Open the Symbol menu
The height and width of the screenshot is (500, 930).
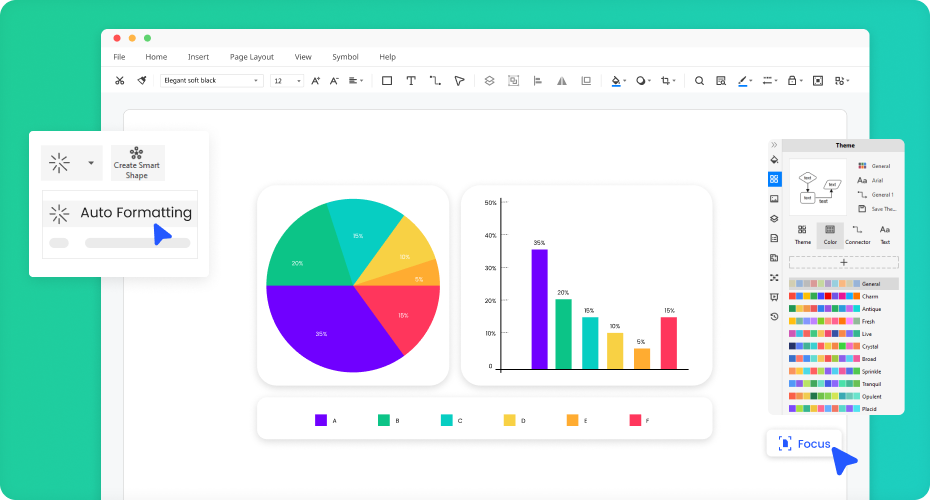click(x=345, y=57)
